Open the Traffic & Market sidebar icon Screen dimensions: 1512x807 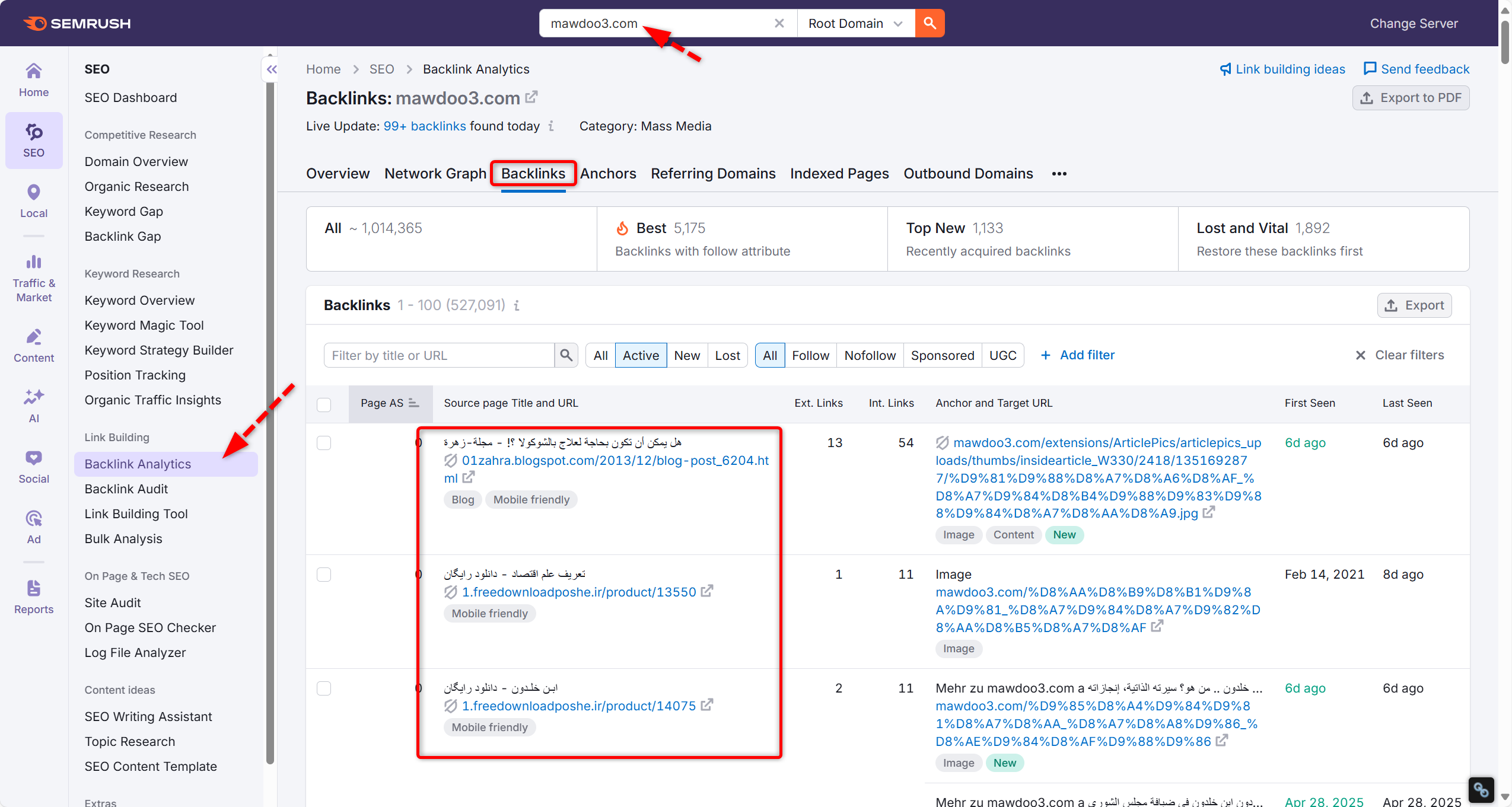point(34,279)
